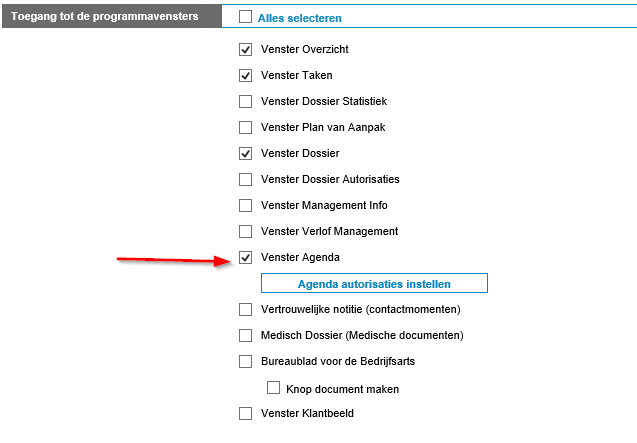
Task: Check Venster Management Info
Action: (245, 205)
